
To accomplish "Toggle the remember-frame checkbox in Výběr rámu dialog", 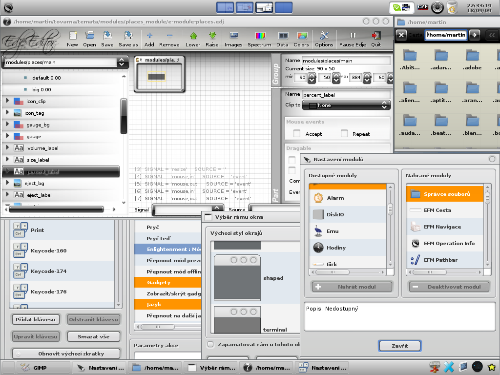I will click(210, 344).
